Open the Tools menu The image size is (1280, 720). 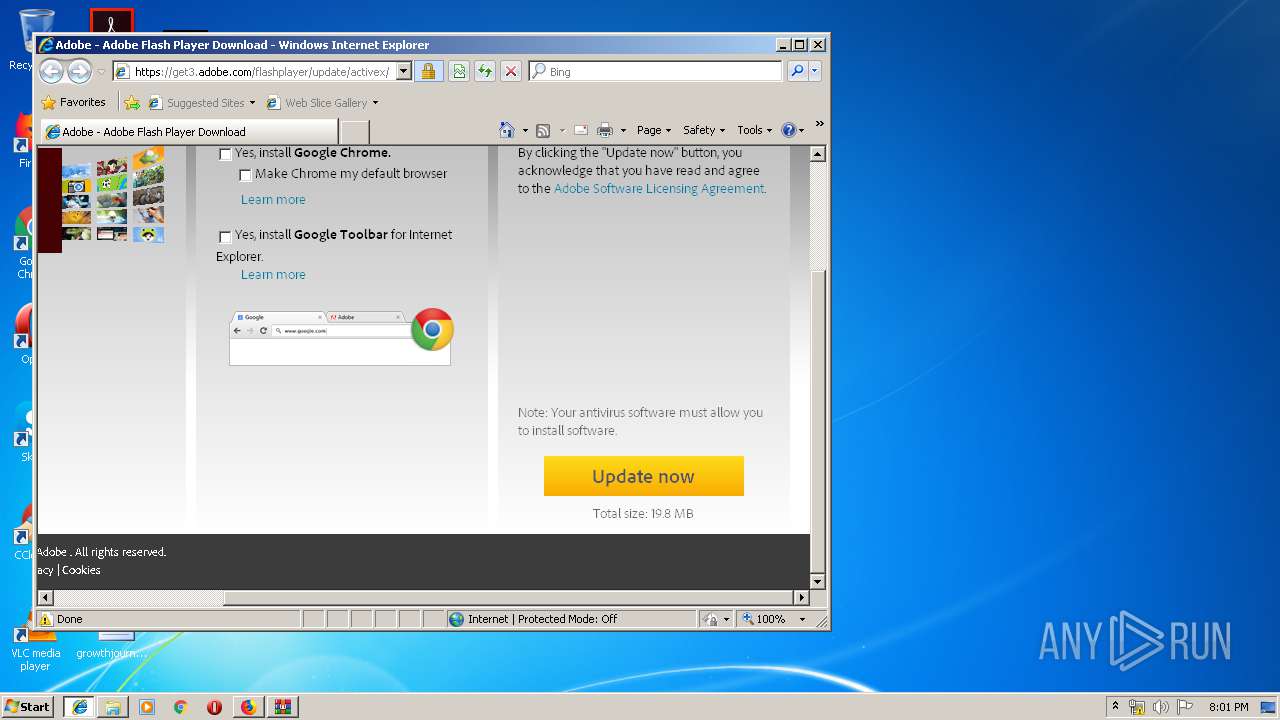755,130
